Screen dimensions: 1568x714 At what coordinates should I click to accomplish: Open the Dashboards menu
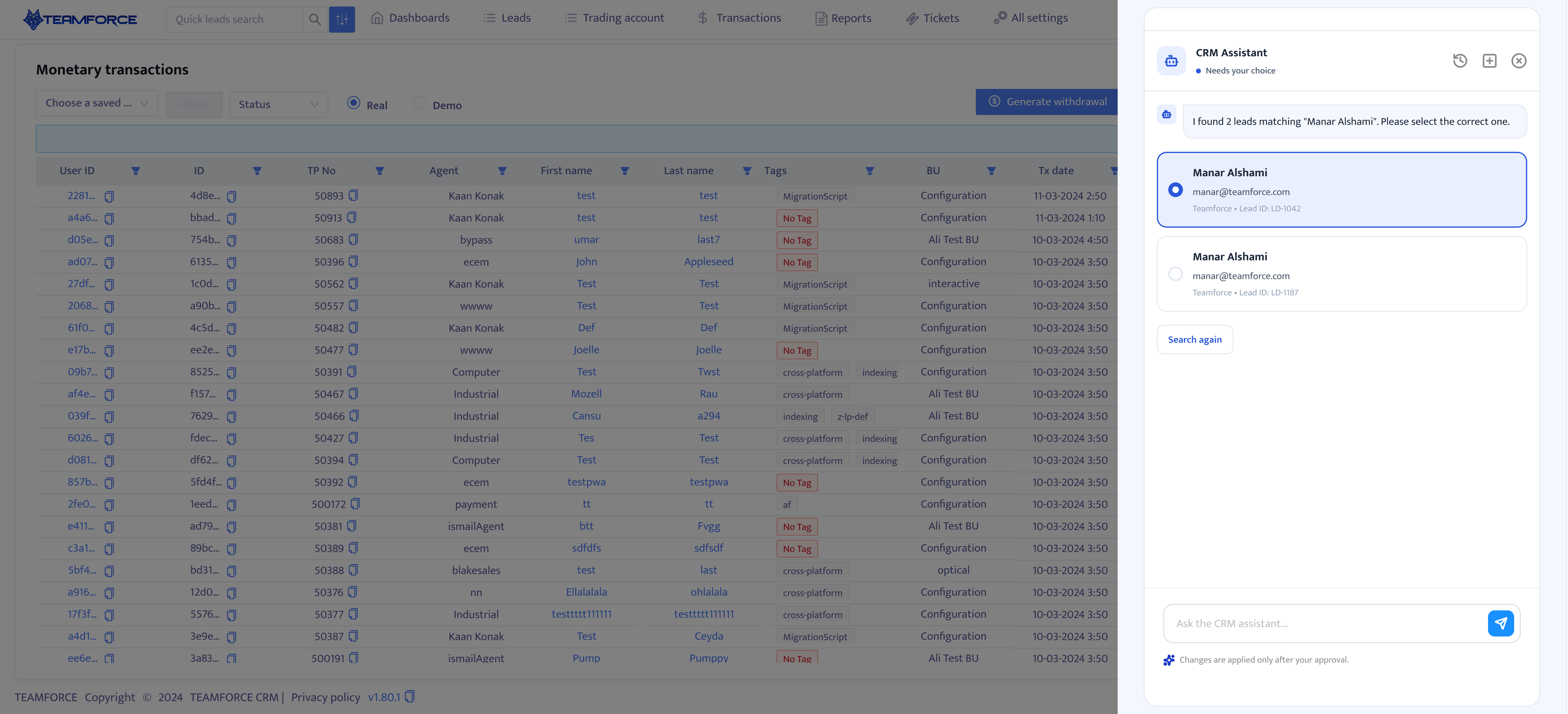point(410,18)
